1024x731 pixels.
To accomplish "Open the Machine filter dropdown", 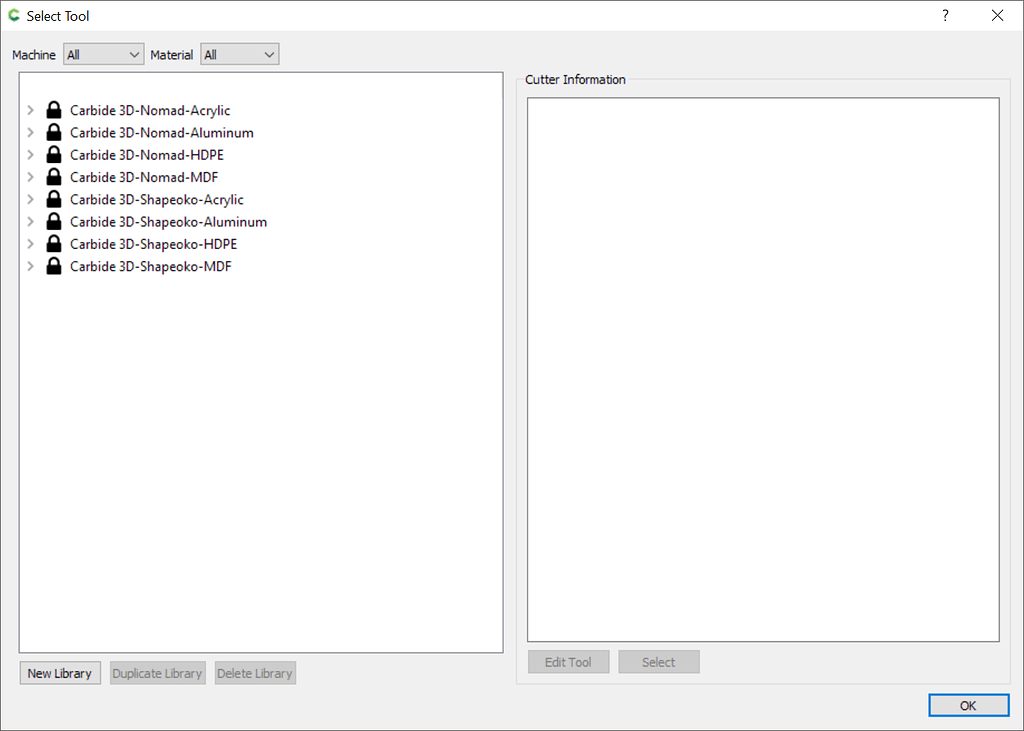I will pyautogui.click(x=104, y=54).
